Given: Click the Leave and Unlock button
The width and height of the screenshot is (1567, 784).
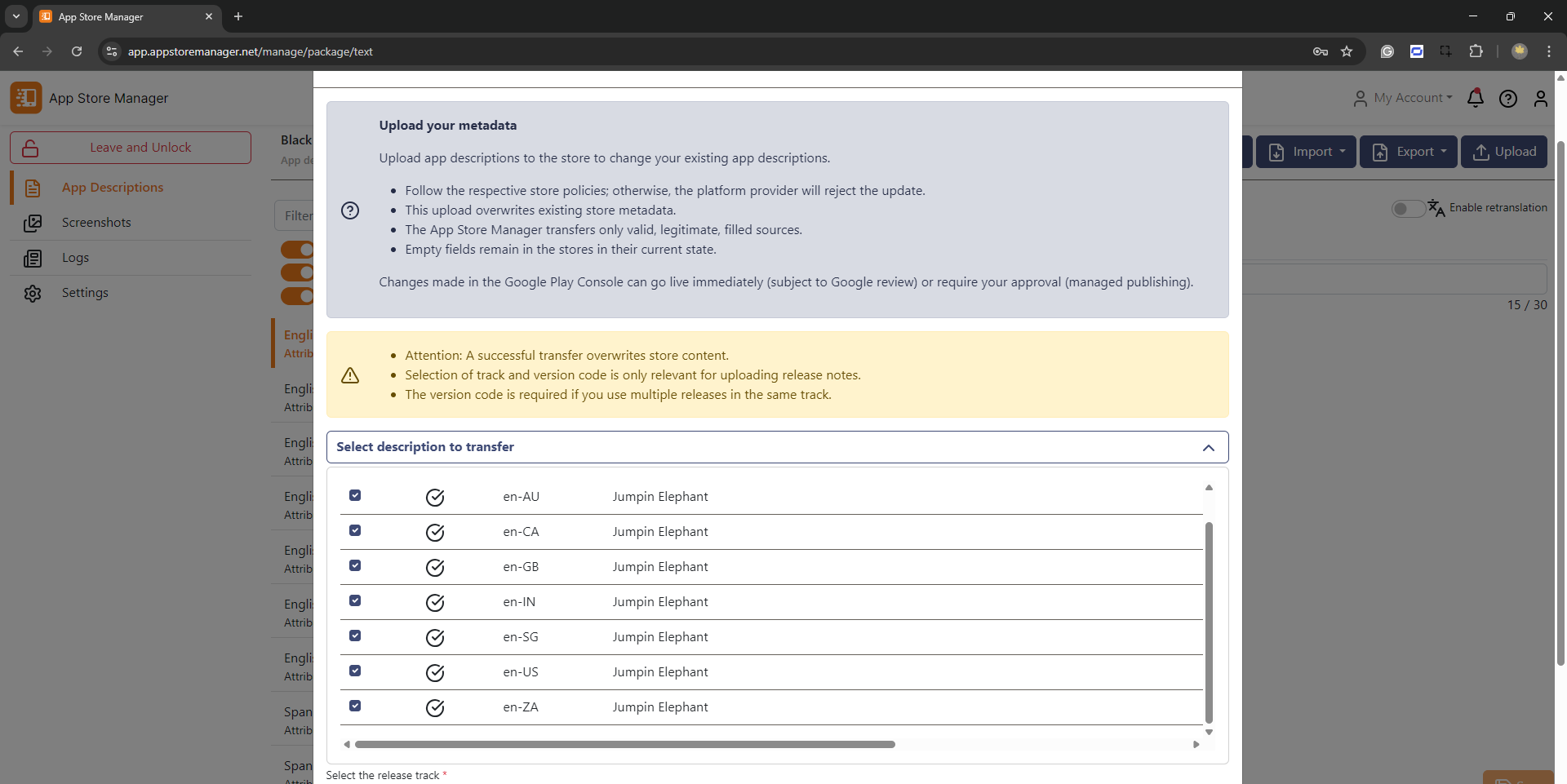Looking at the screenshot, I should (x=131, y=148).
